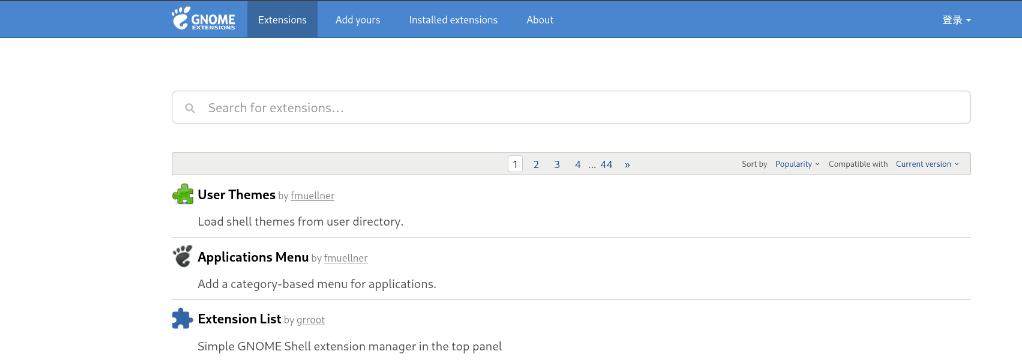Viewport: 1022px width, 361px height.
Task: Open fmuellner's profile beside Applications Menu
Action: (x=345, y=258)
